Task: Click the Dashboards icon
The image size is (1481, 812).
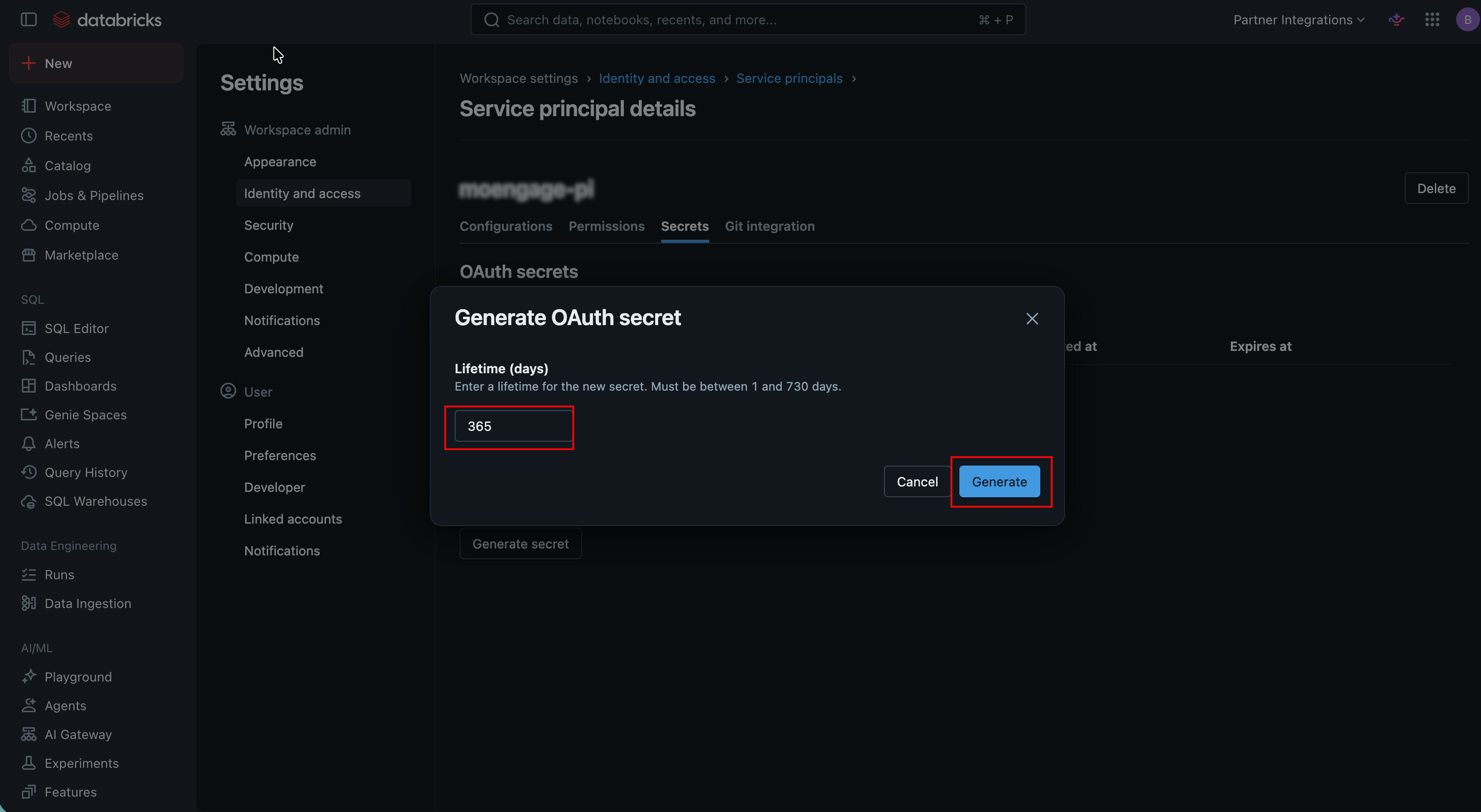Action: (x=29, y=386)
